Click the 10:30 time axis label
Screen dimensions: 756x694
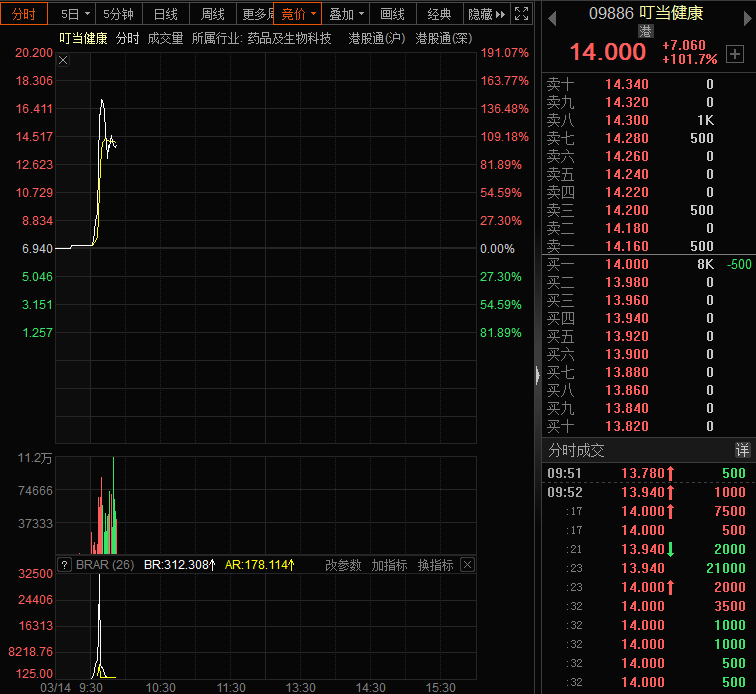pyautogui.click(x=161, y=687)
